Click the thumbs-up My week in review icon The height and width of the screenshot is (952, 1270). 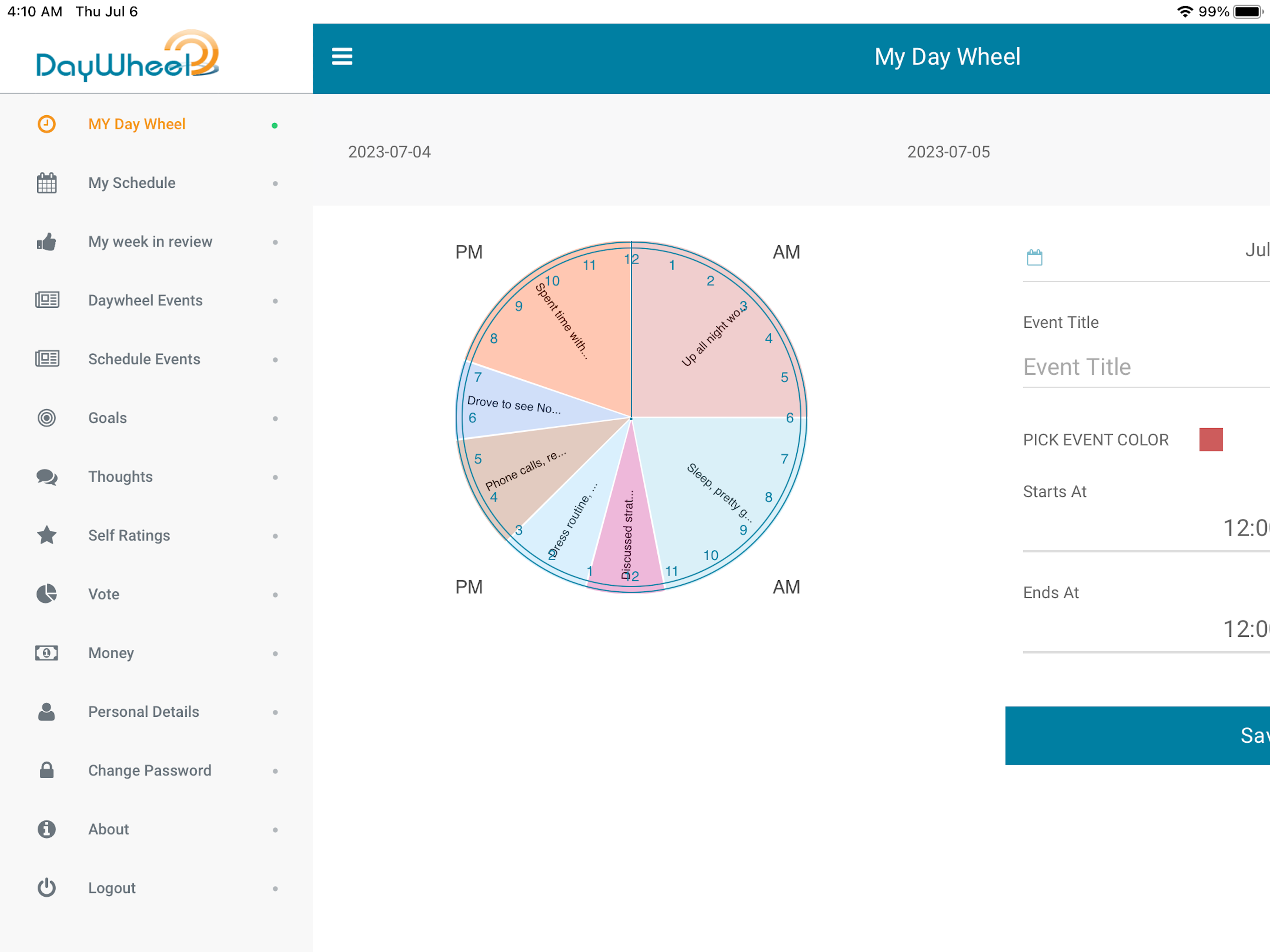point(46,242)
